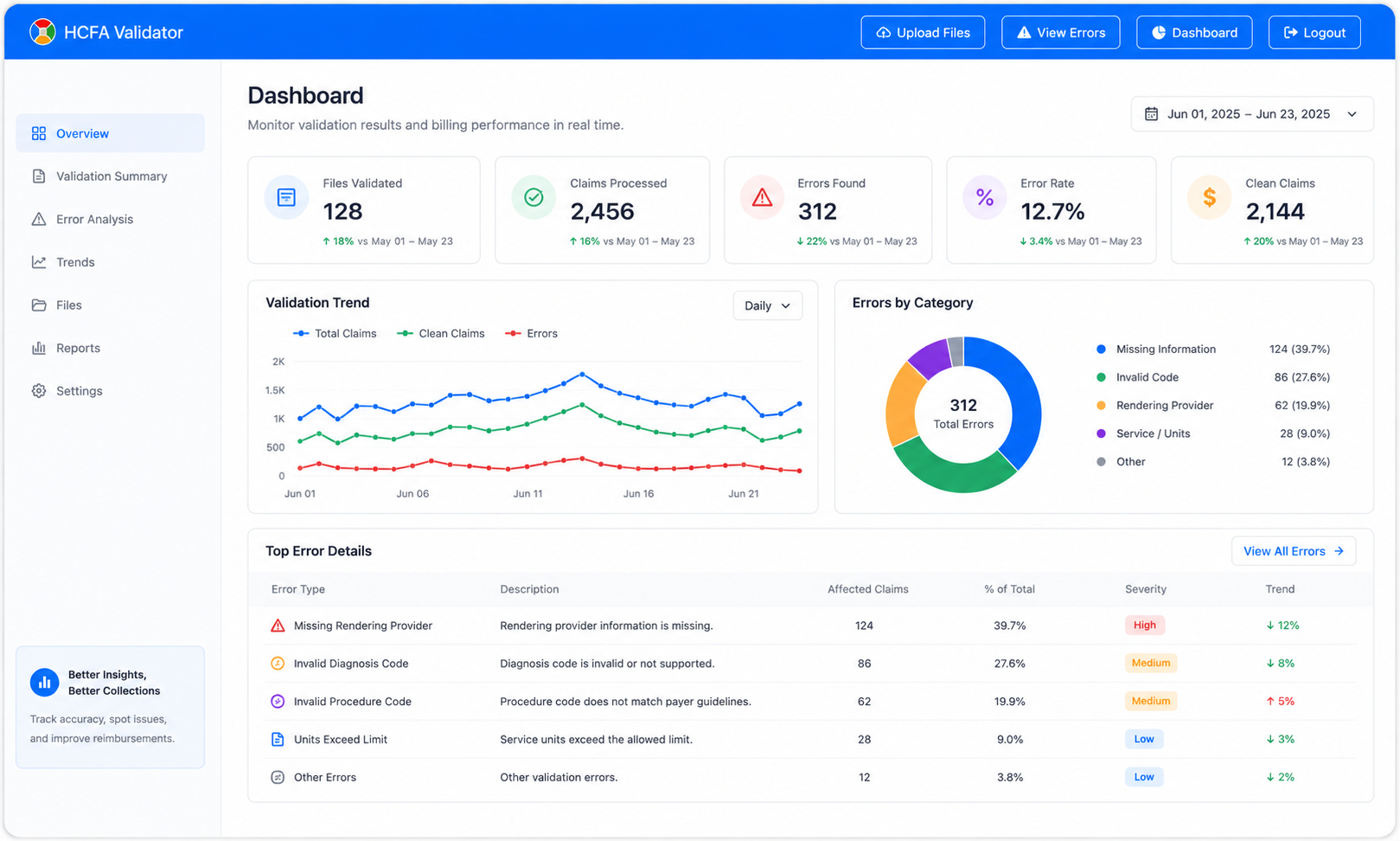
Task: Click the Clean Claims dollar icon
Action: click(1210, 197)
